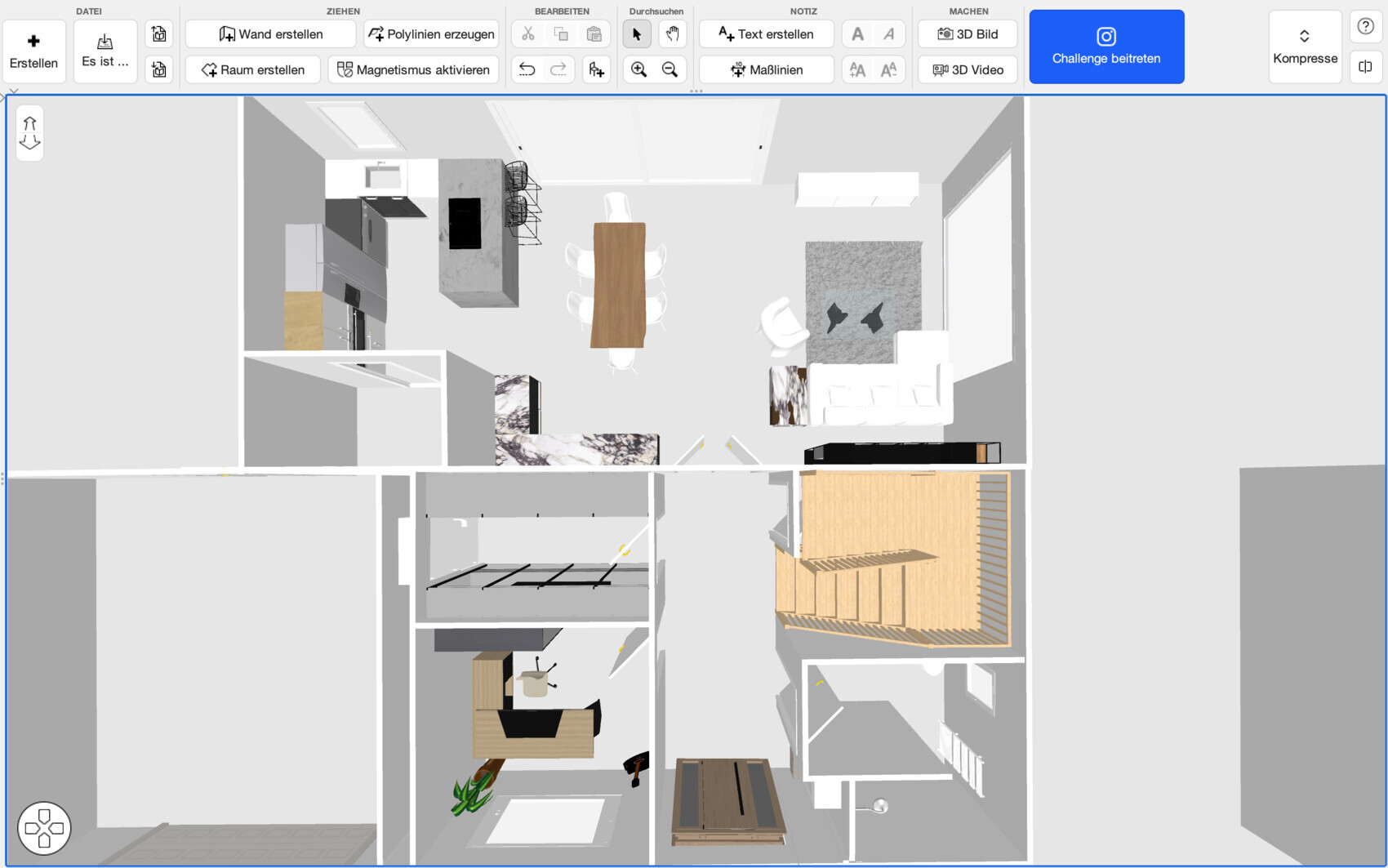Open the help question mark
The height and width of the screenshot is (868, 1388).
[x=1365, y=26]
